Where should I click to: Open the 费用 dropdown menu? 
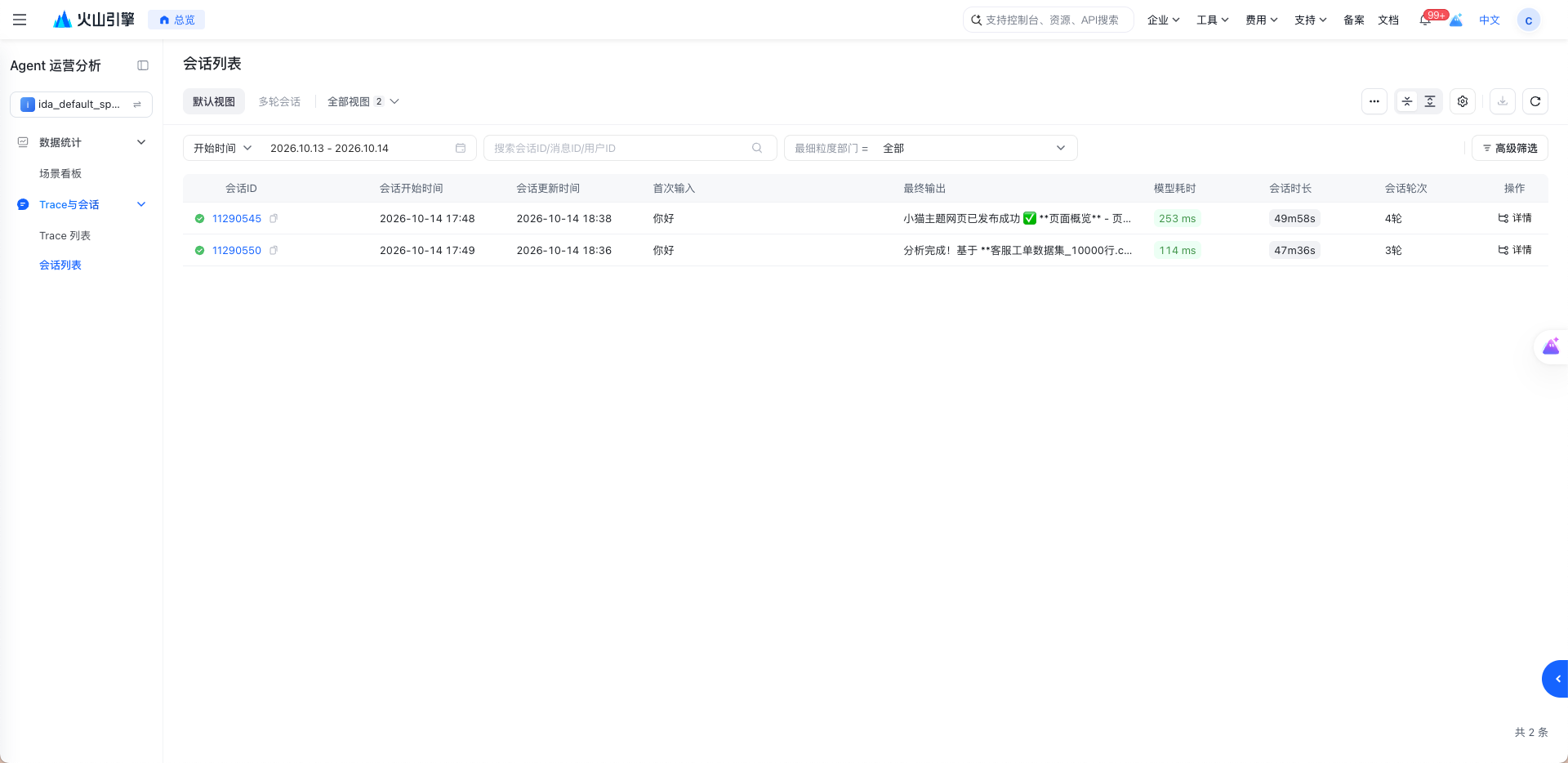[1262, 20]
